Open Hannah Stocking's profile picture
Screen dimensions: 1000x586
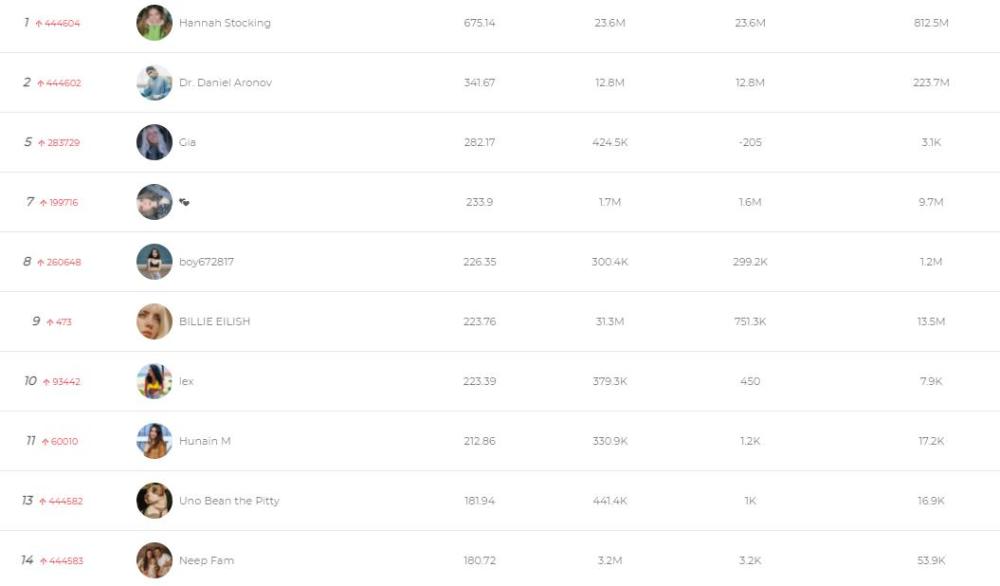pos(154,23)
